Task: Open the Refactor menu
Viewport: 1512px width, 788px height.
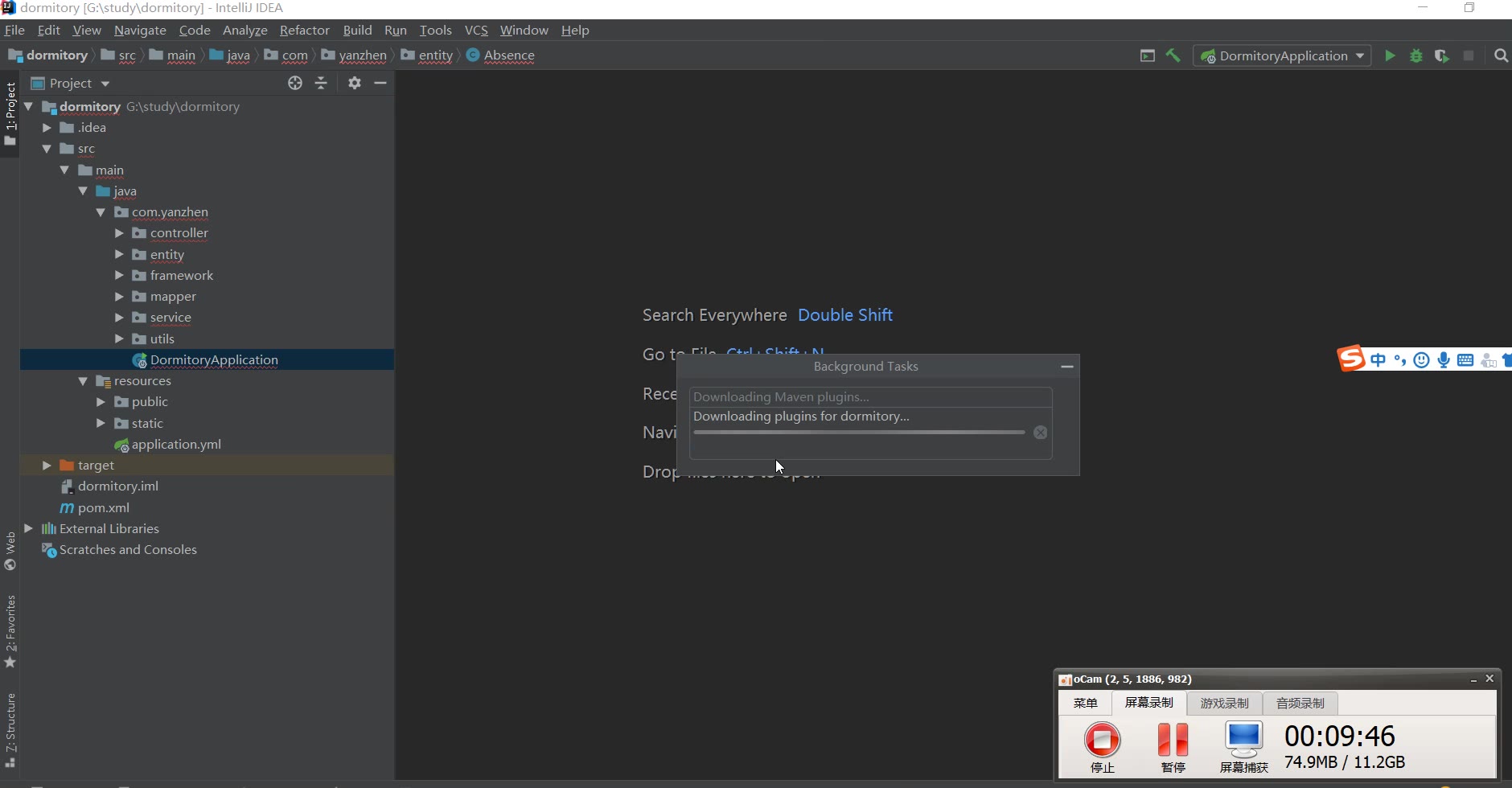Action: pos(304,30)
